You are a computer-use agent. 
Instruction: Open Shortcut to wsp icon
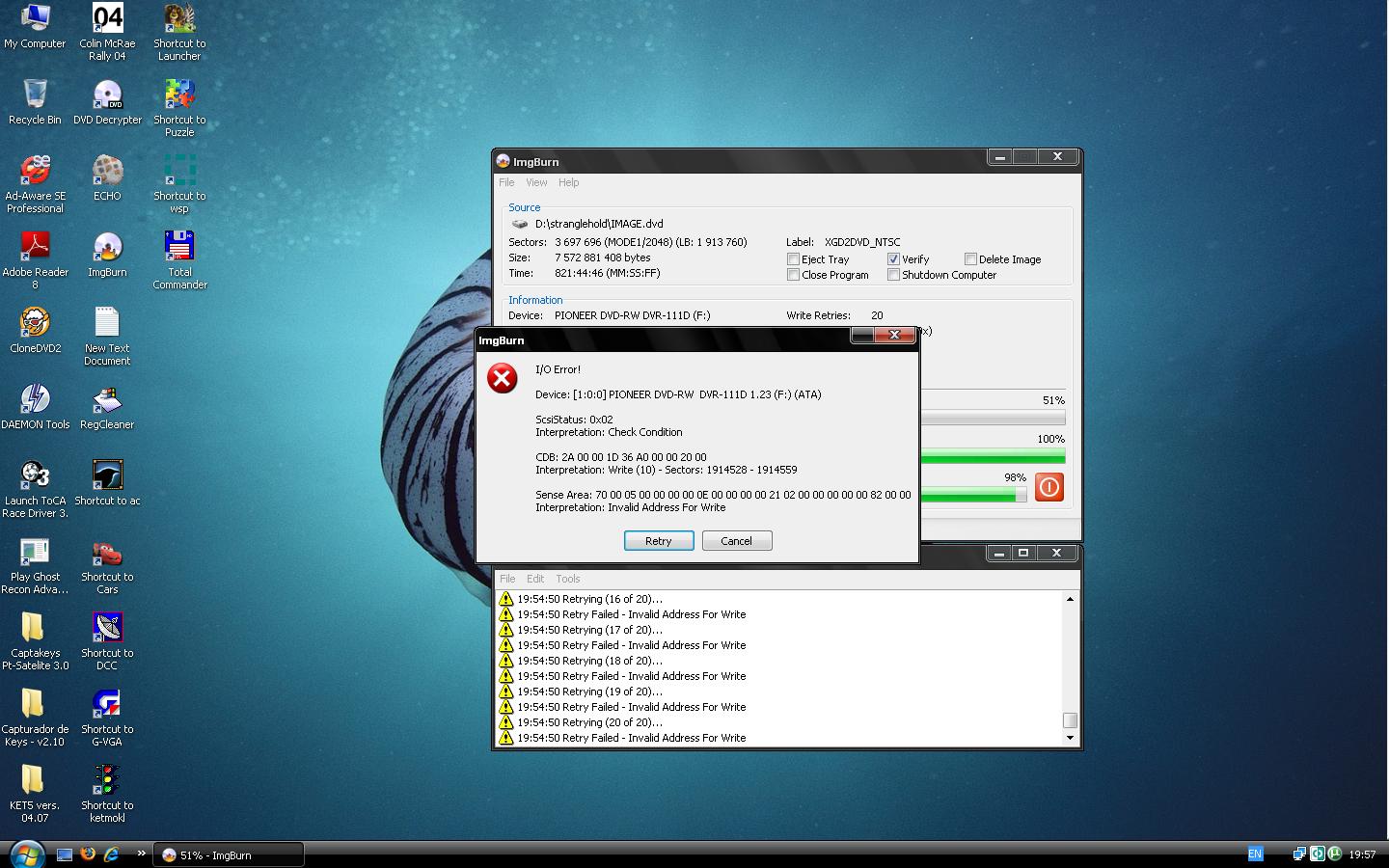179,184
